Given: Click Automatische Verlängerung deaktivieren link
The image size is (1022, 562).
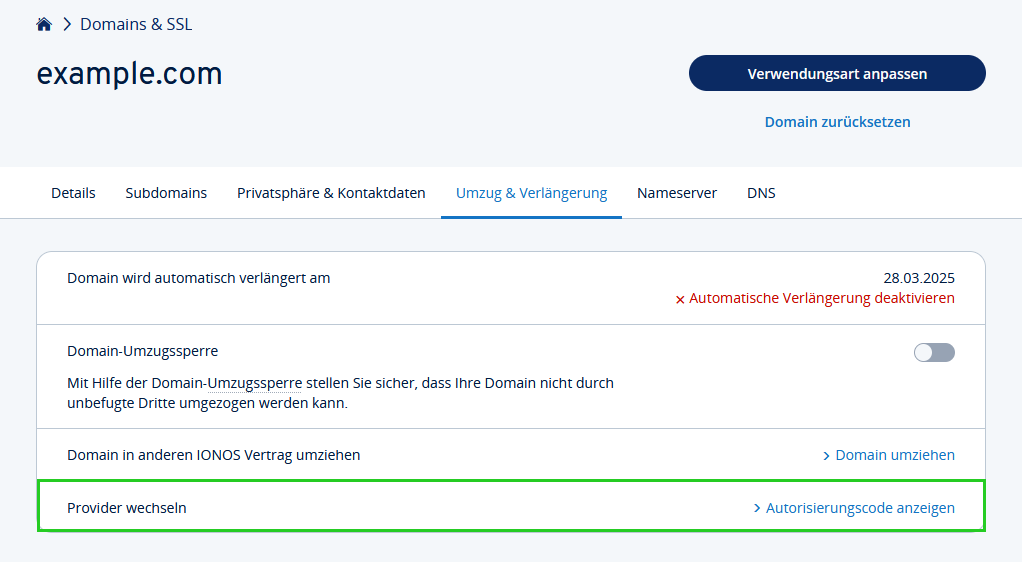Looking at the screenshot, I should (x=821, y=298).
